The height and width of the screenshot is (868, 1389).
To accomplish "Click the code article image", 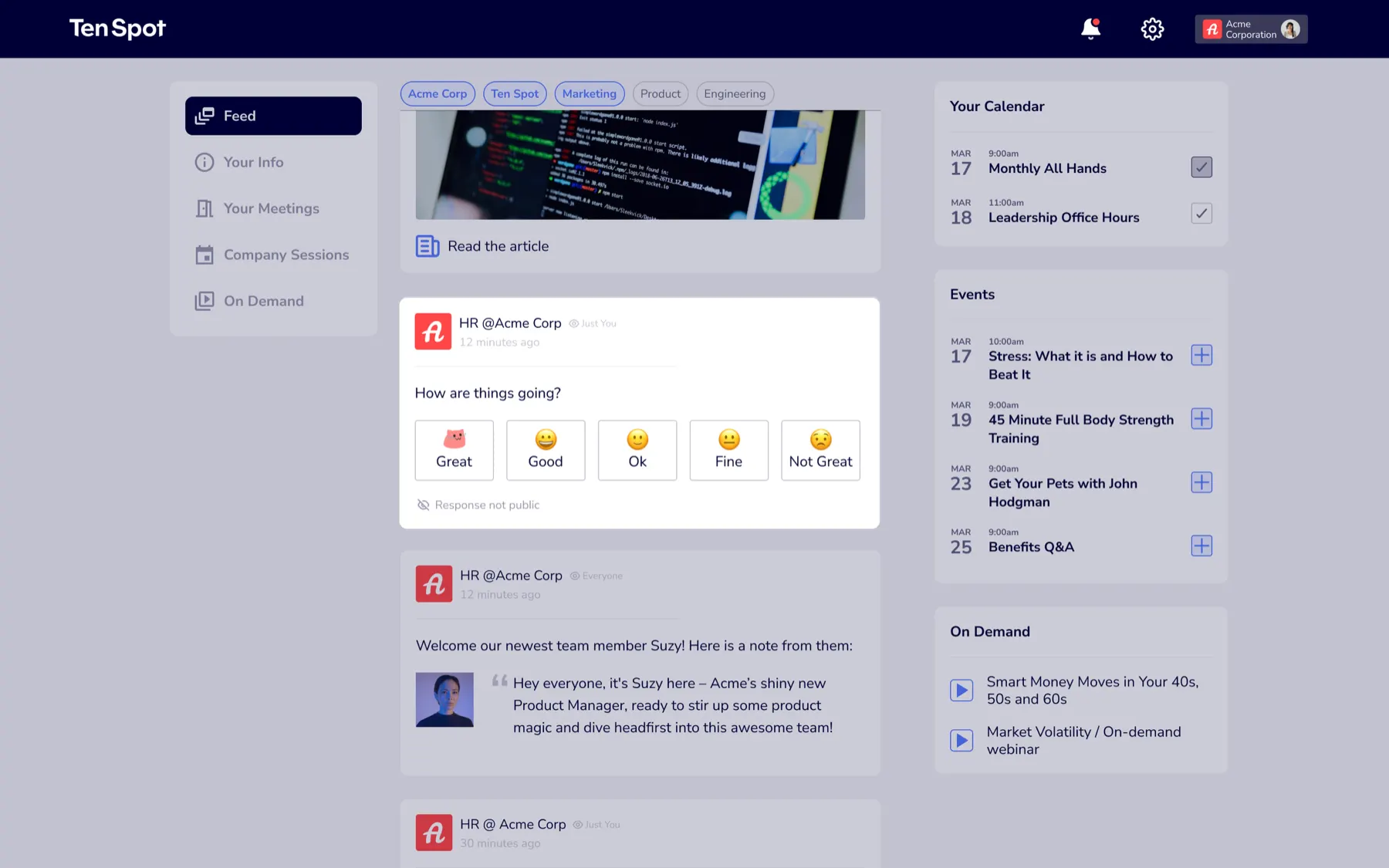I will point(640,164).
